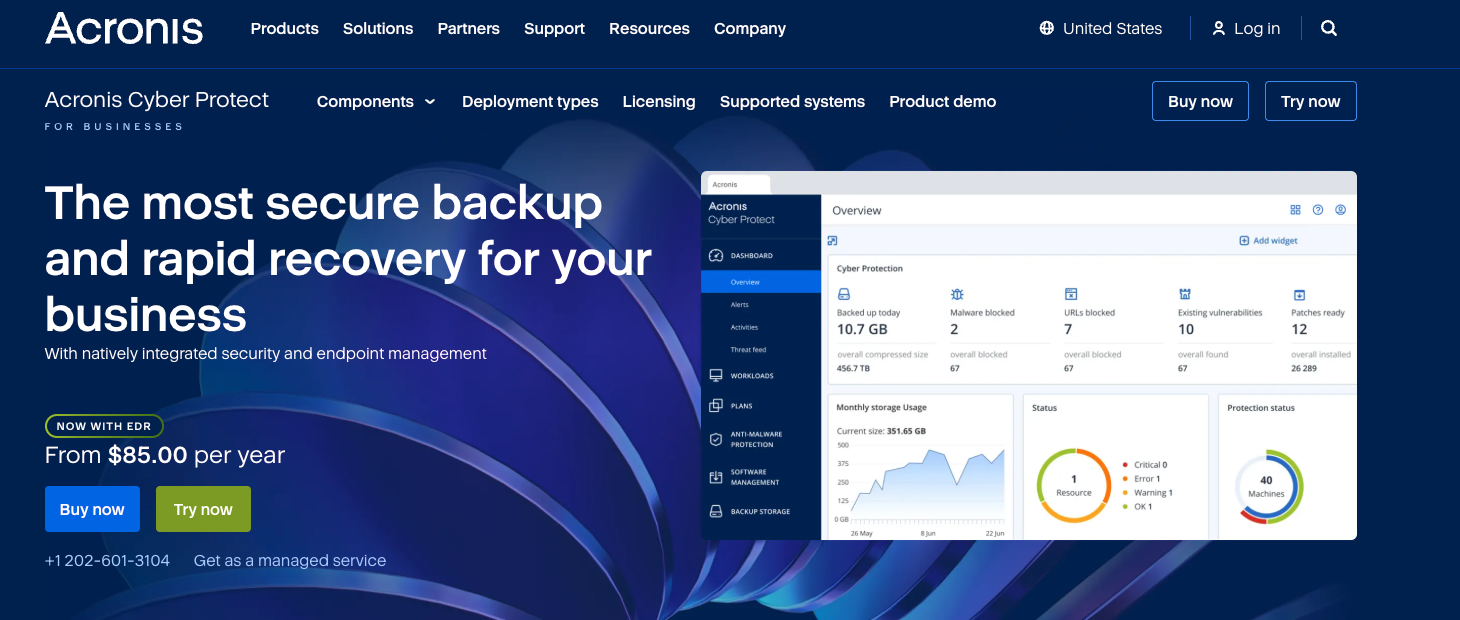Click the grid layout icon in Overview header
Viewport: 1460px width, 620px height.
pyautogui.click(x=1295, y=210)
